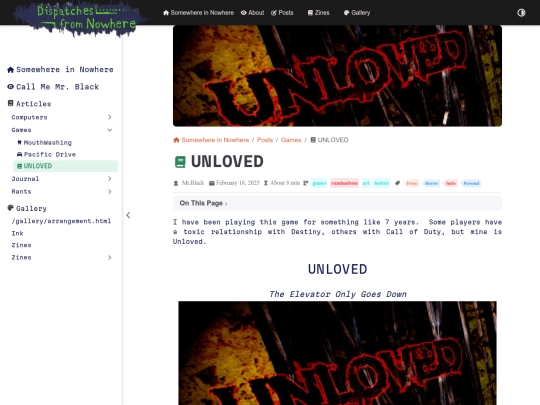540x405 pixels.
Task: Open the first Zines sidebar link without chevron
Action: [21, 245]
